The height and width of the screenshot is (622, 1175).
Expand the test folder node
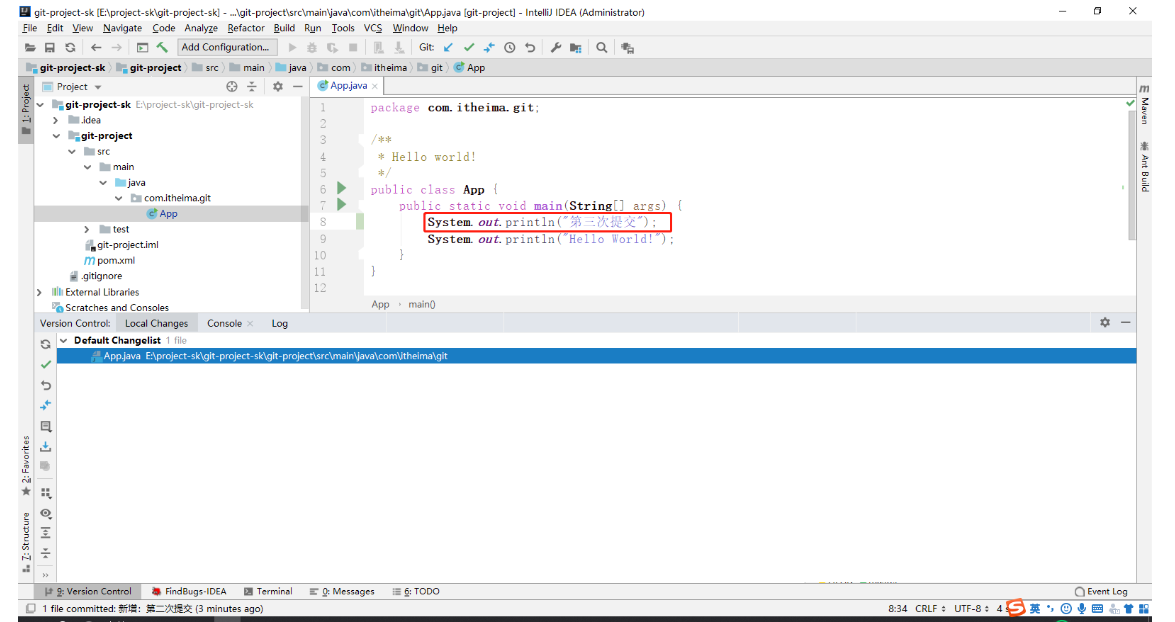pos(87,229)
